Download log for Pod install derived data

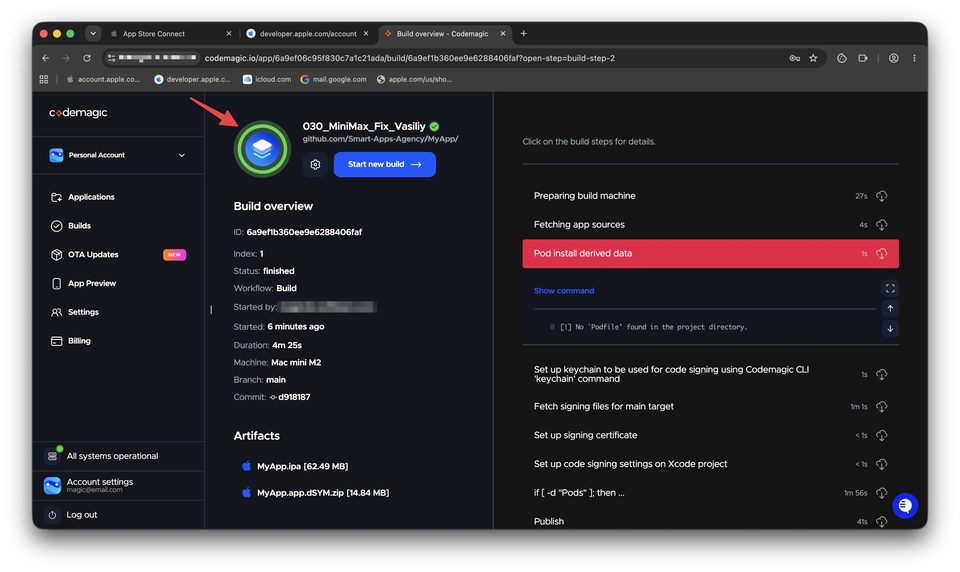(882, 254)
